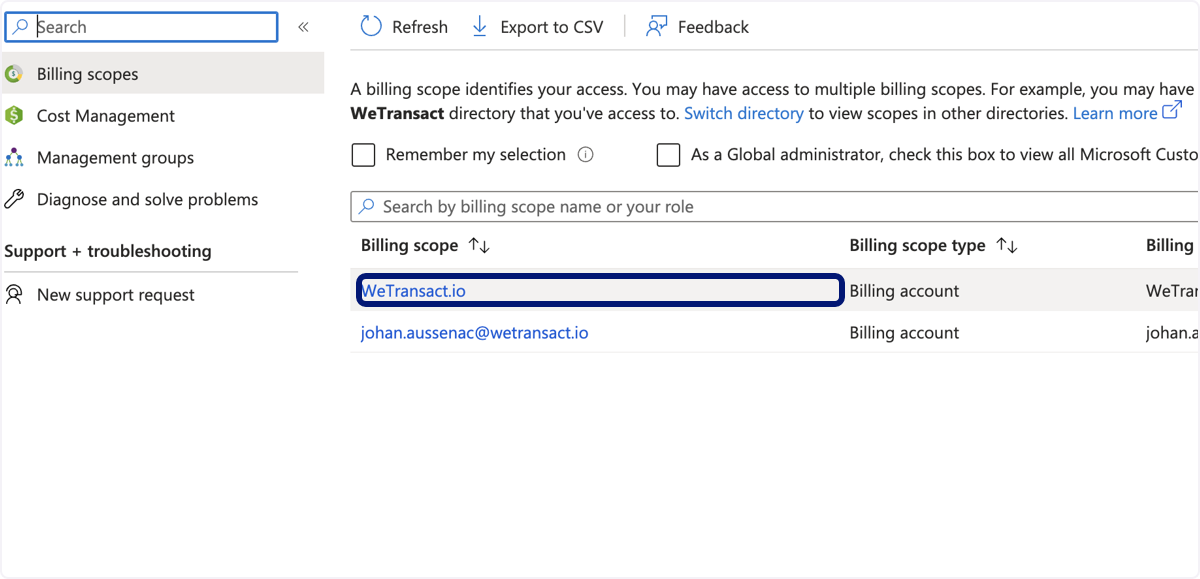Select Billing scopes in sidebar

click(162, 73)
